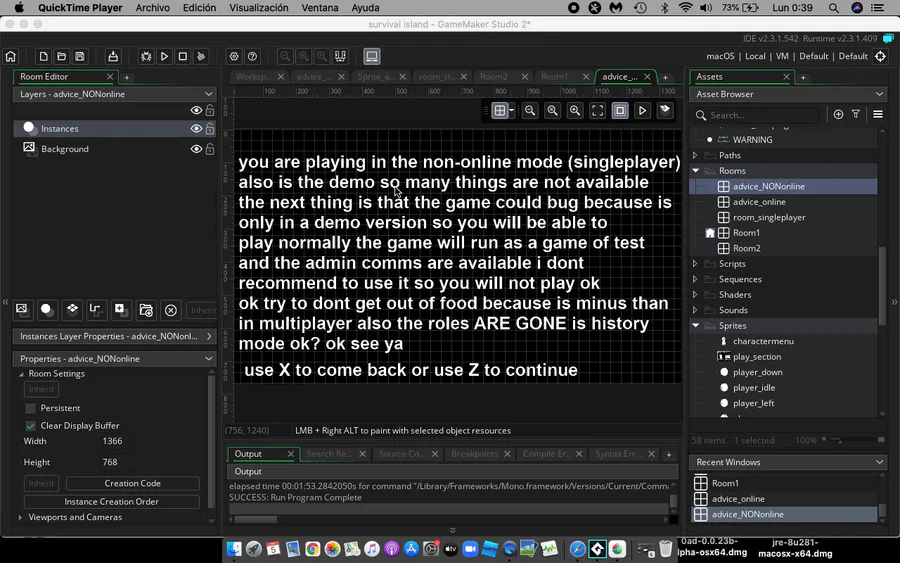This screenshot has height=563, width=900.
Task: Collapse the Sprites folder
Action: (x=696, y=325)
